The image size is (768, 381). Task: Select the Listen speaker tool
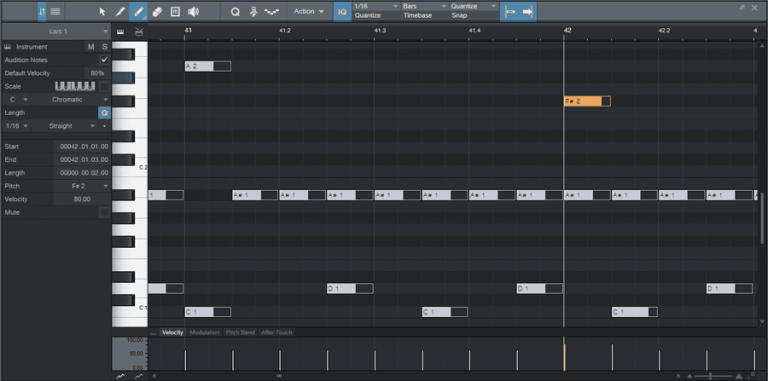[193, 12]
